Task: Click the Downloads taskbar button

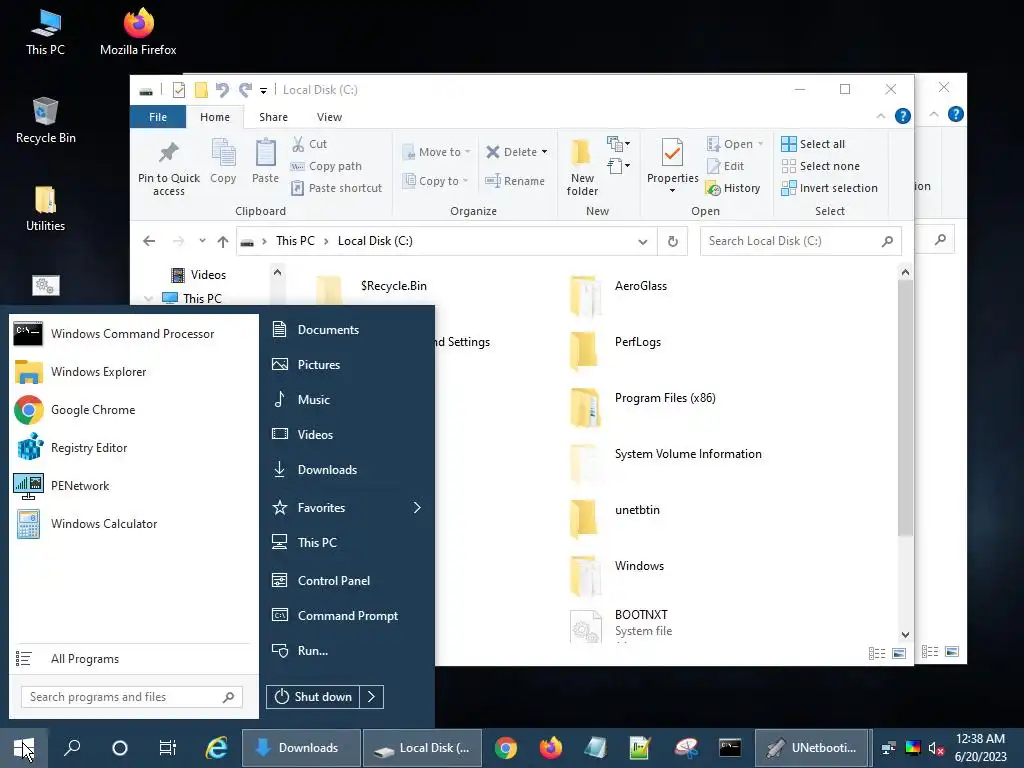Action: [301, 748]
